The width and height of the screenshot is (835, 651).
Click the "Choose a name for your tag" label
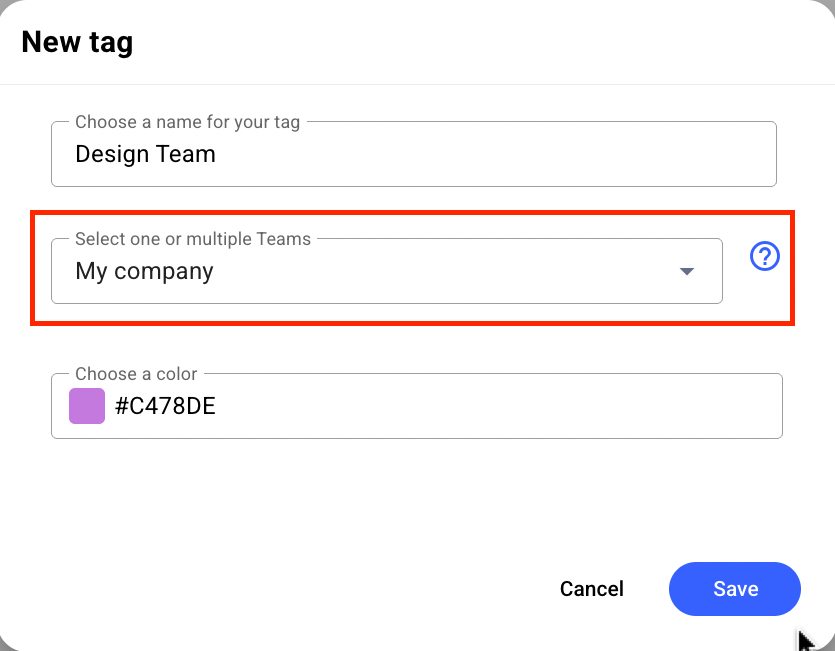(187, 122)
